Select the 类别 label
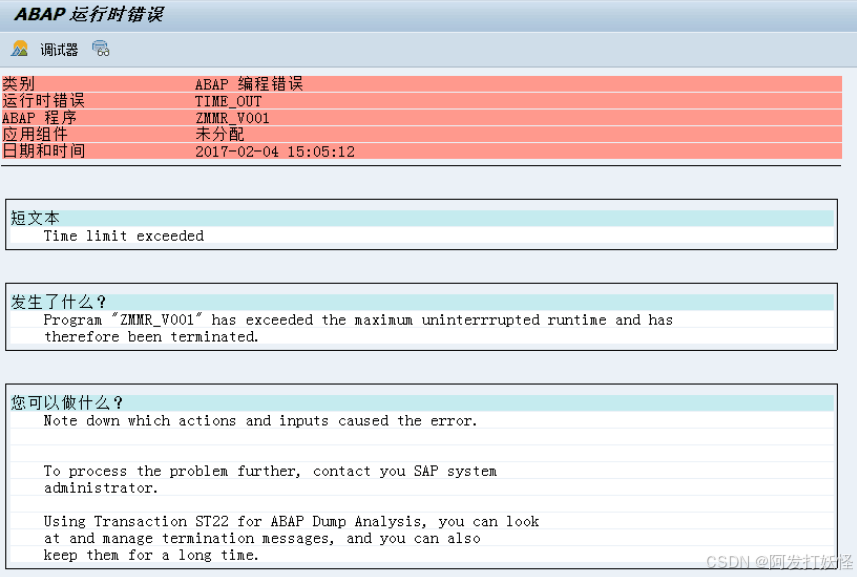Screen dimensions: 857x577 19,84
